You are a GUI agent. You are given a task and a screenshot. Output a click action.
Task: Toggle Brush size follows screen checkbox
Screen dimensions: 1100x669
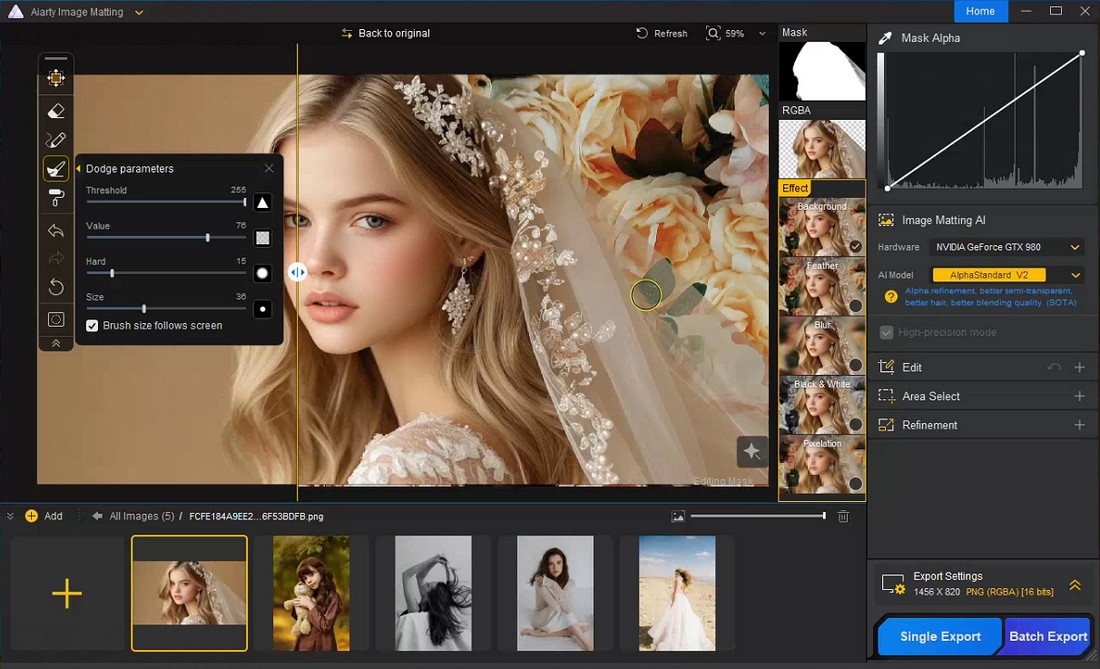93,326
